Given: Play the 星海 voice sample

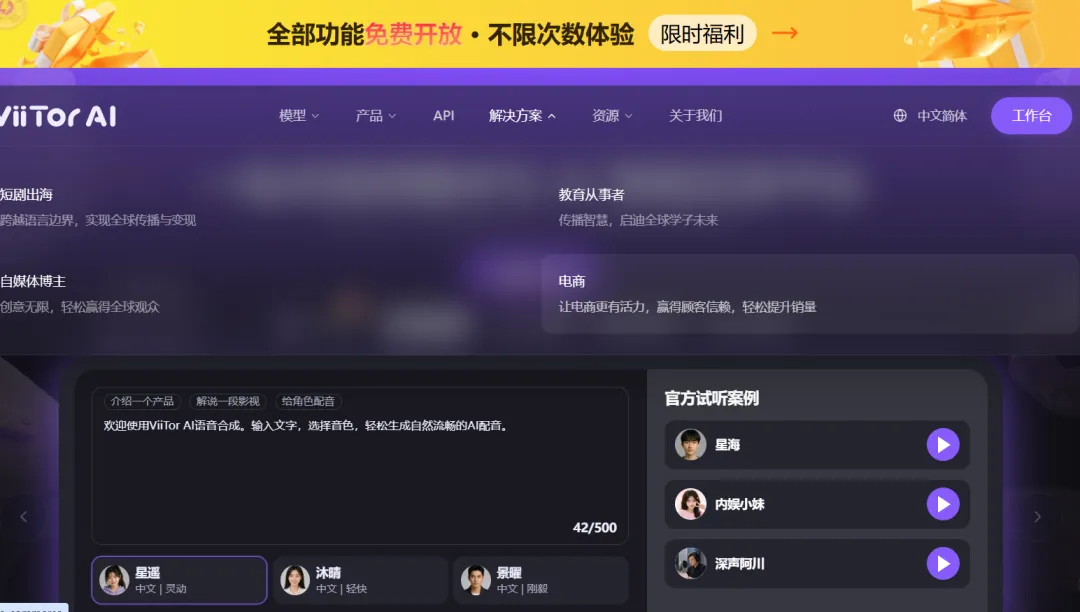Looking at the screenshot, I should [x=943, y=445].
